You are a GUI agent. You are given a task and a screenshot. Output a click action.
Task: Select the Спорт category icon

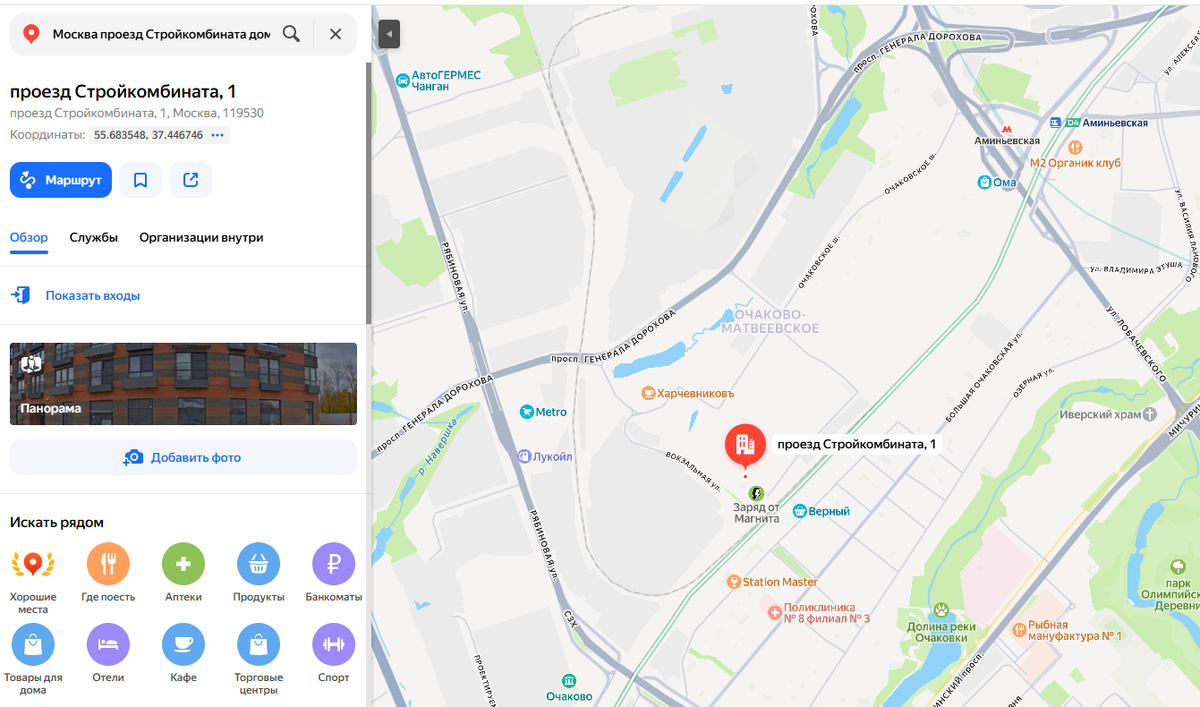[333, 645]
